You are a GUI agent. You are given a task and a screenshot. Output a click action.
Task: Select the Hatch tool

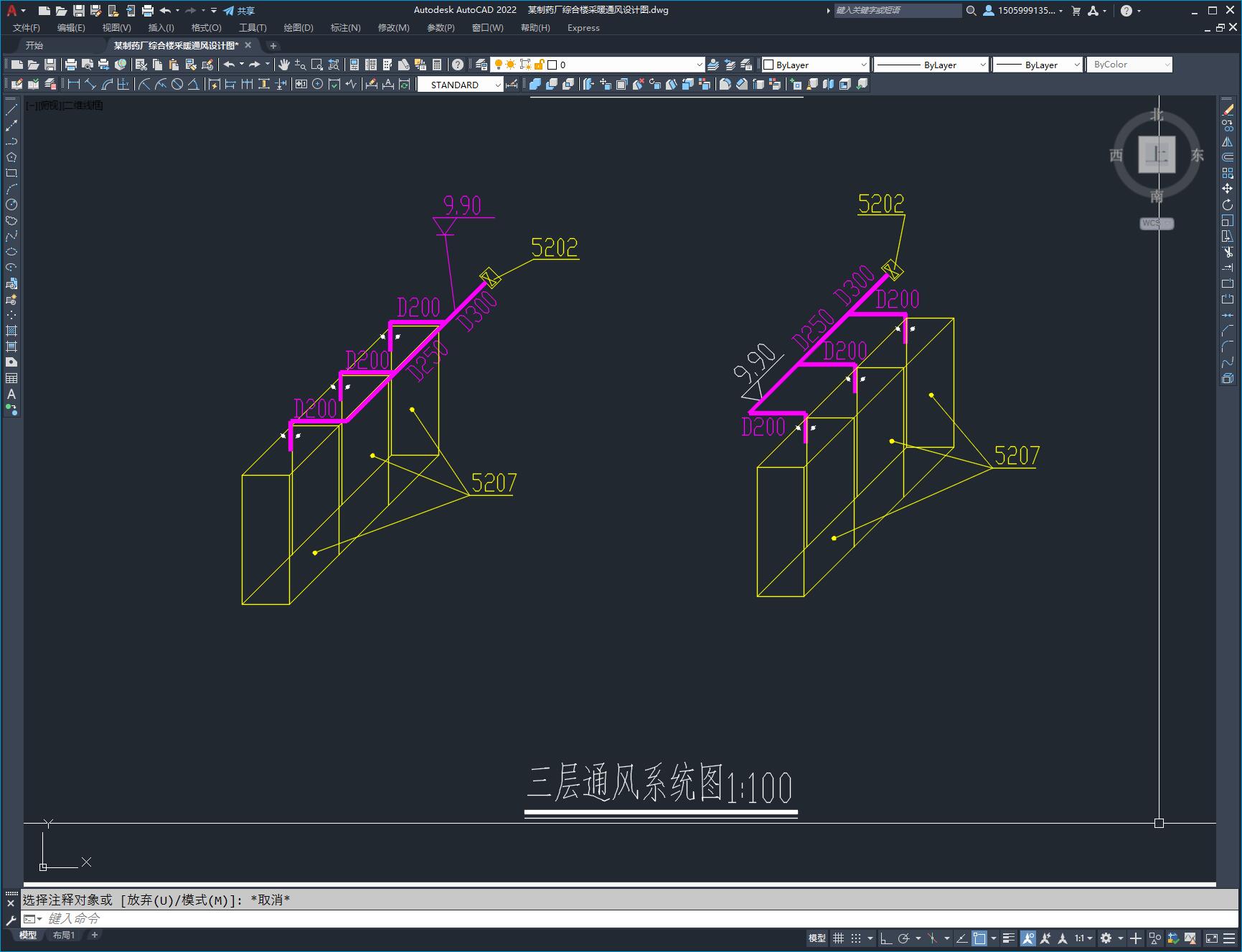pyautogui.click(x=11, y=331)
